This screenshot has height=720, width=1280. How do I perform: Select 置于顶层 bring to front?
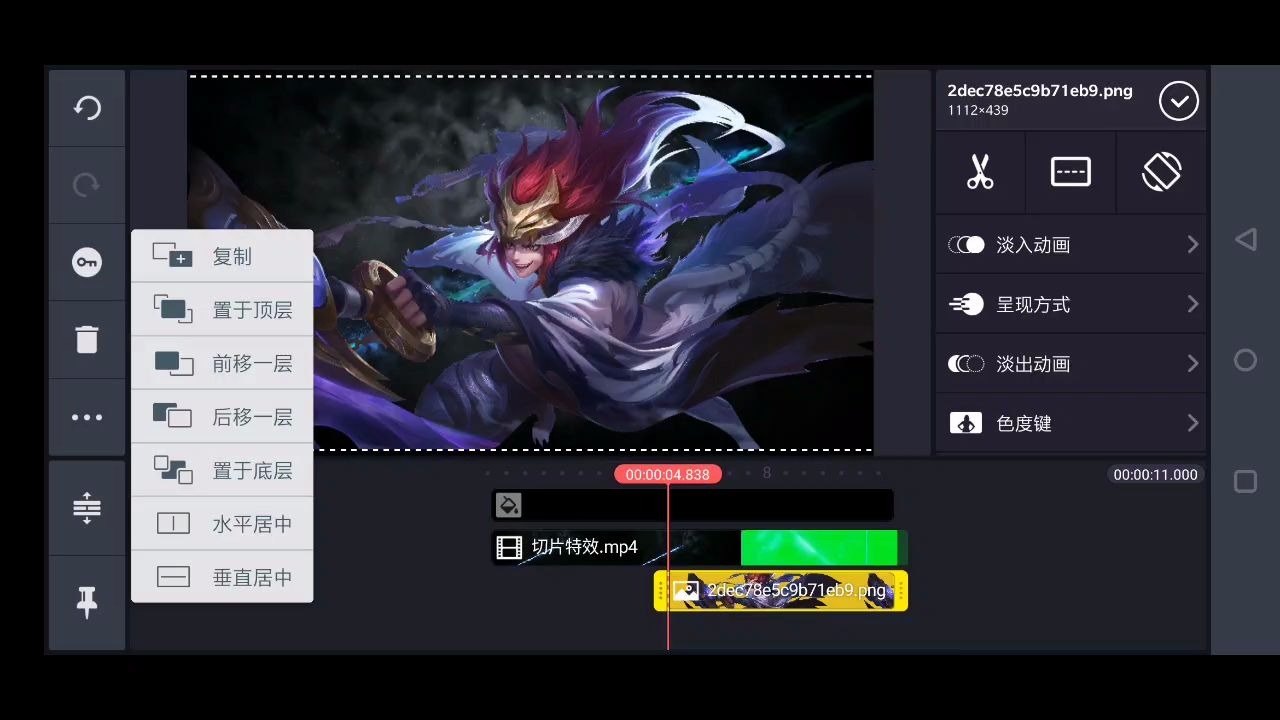tap(222, 310)
